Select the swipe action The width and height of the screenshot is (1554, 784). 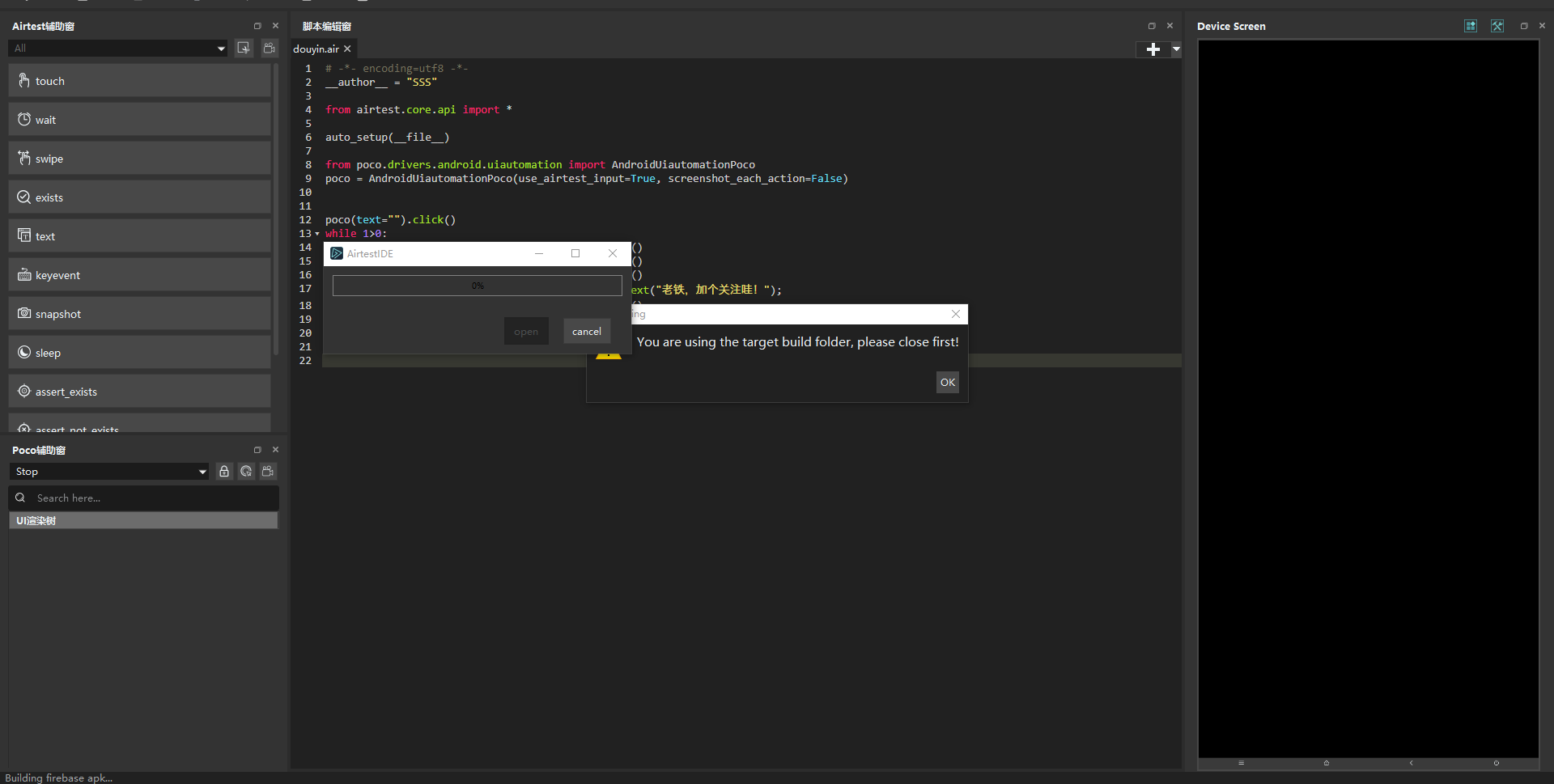139,159
